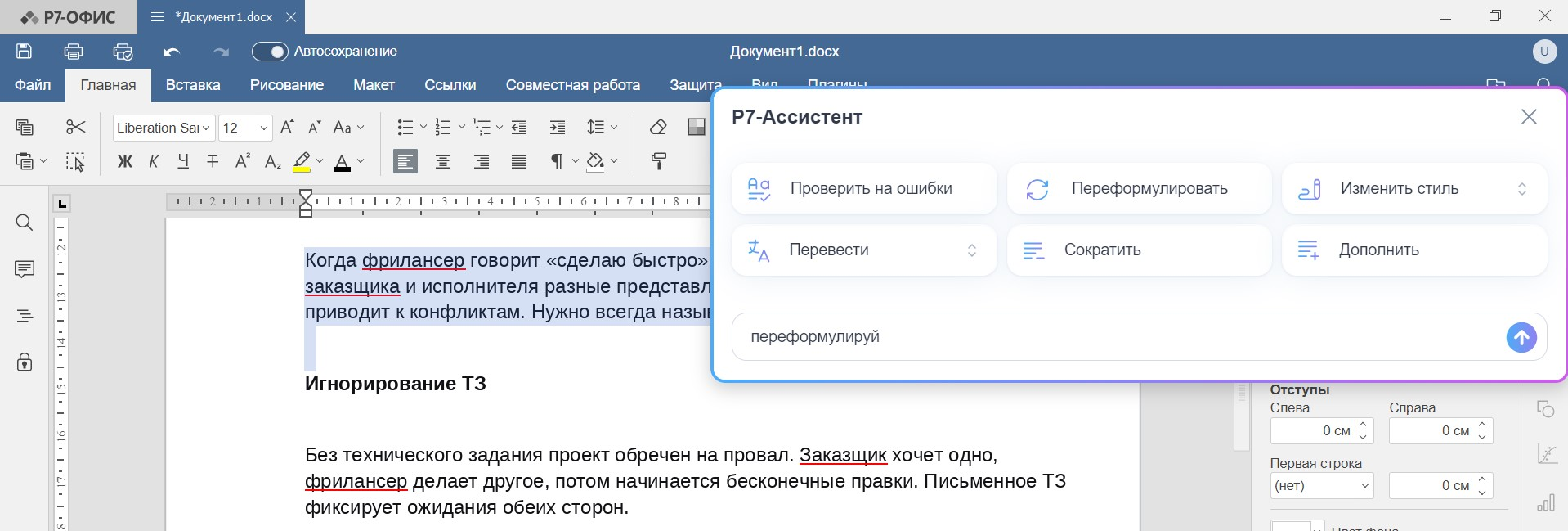Click the bulleted list icon
1568x531 pixels.
tap(405, 127)
